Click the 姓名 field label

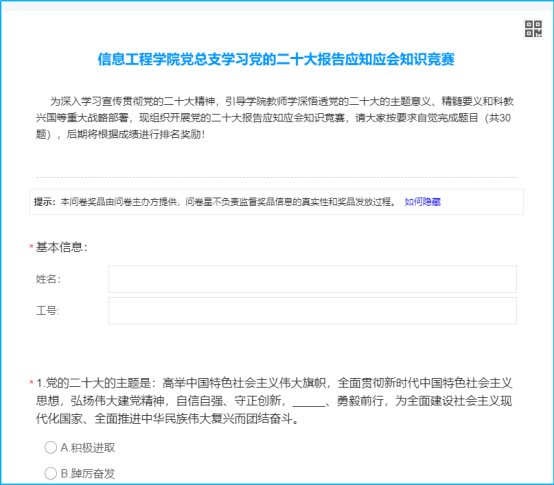pos(48,279)
